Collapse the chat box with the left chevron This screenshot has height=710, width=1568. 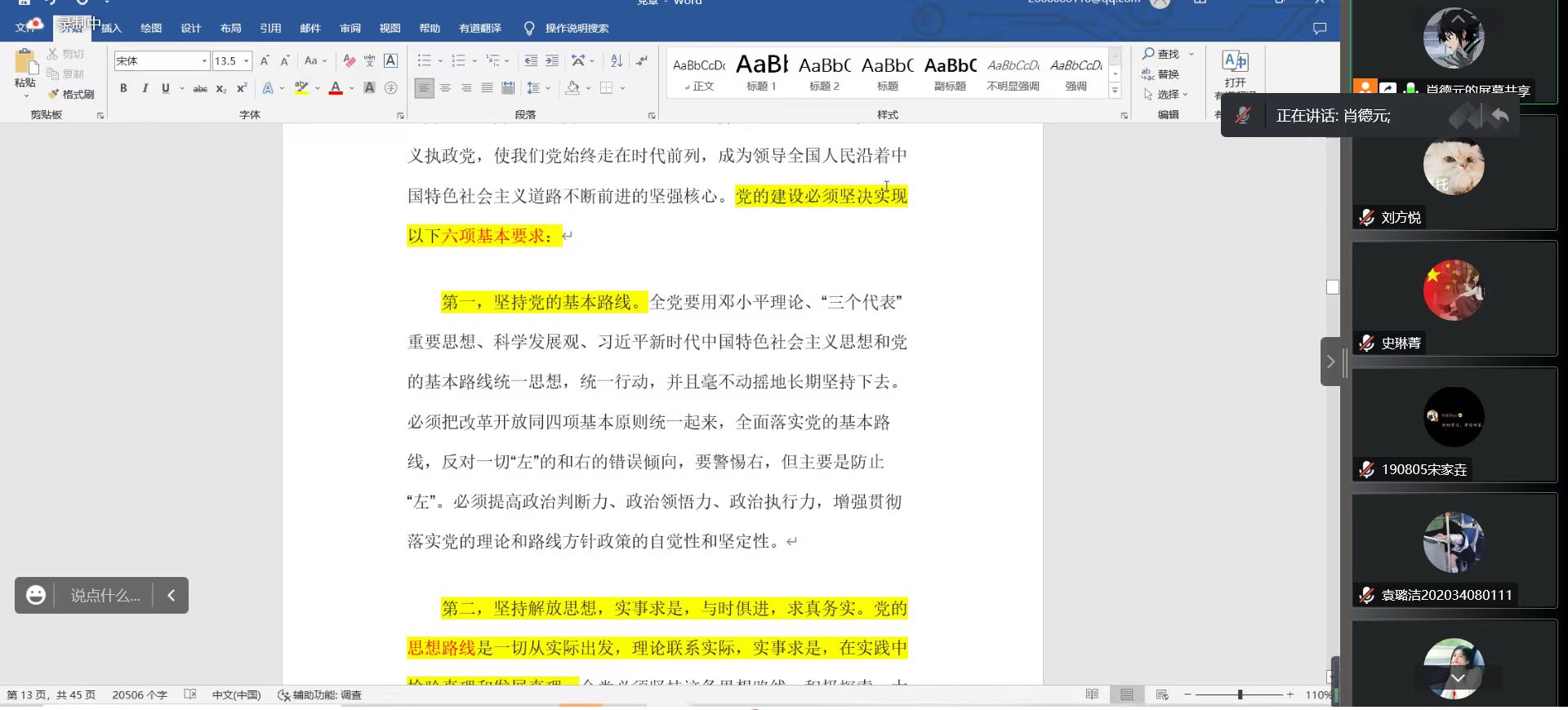pos(171,596)
